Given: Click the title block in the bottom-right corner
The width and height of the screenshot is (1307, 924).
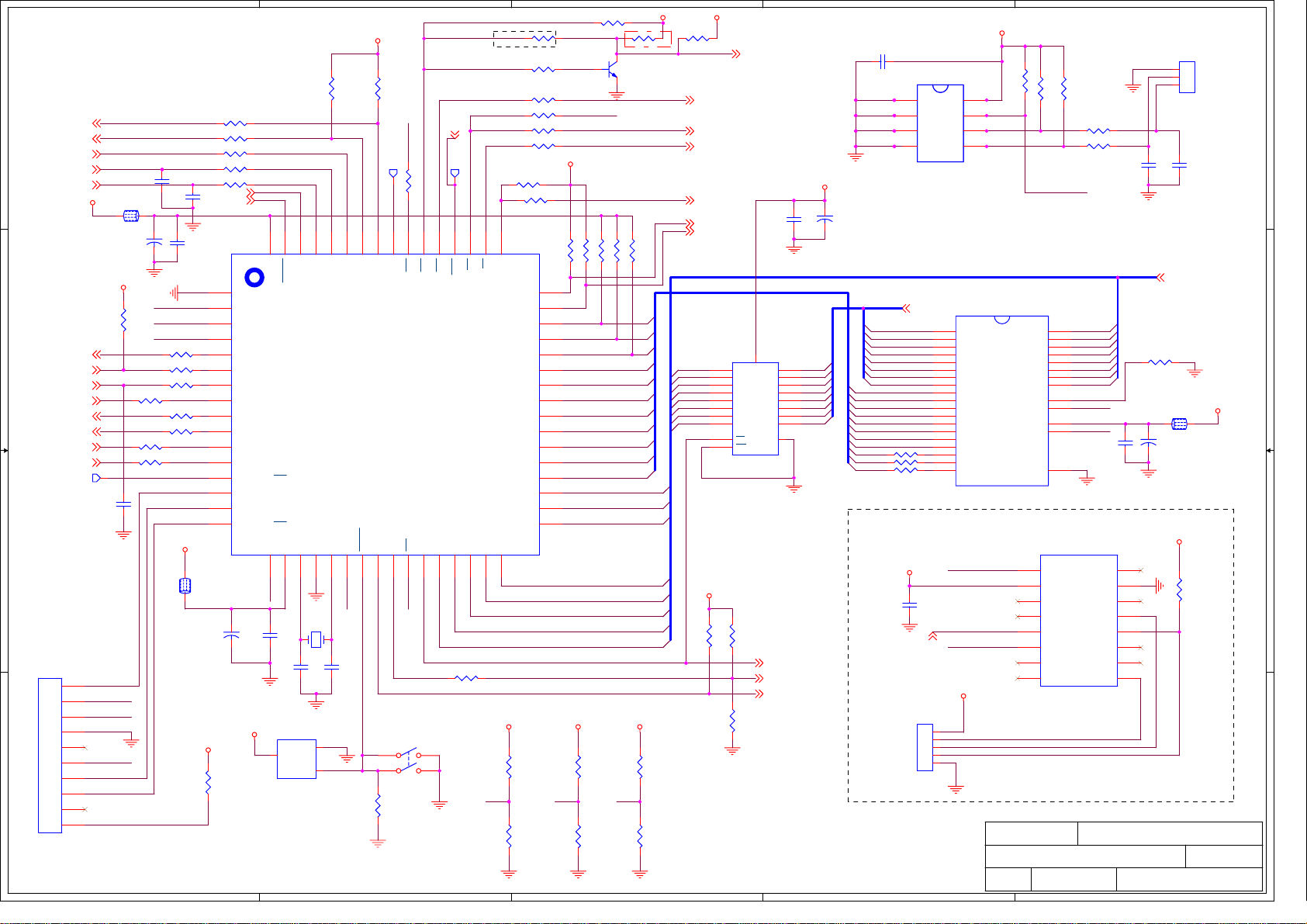Looking at the screenshot, I should 1124,856.
